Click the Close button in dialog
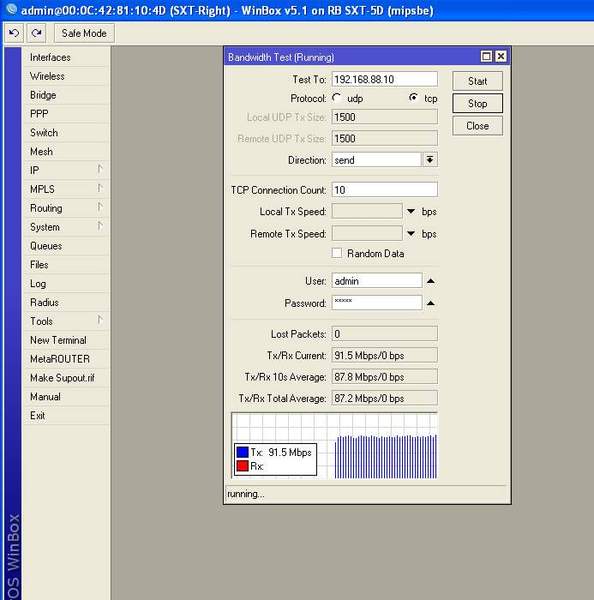The width and height of the screenshot is (594, 600). [477, 126]
